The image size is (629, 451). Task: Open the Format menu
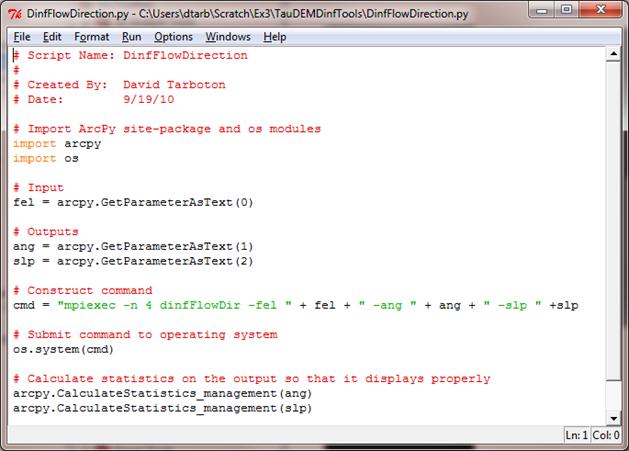91,37
